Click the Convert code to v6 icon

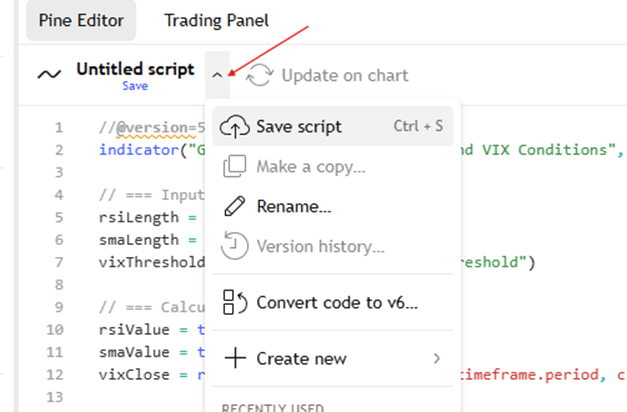[x=233, y=302]
